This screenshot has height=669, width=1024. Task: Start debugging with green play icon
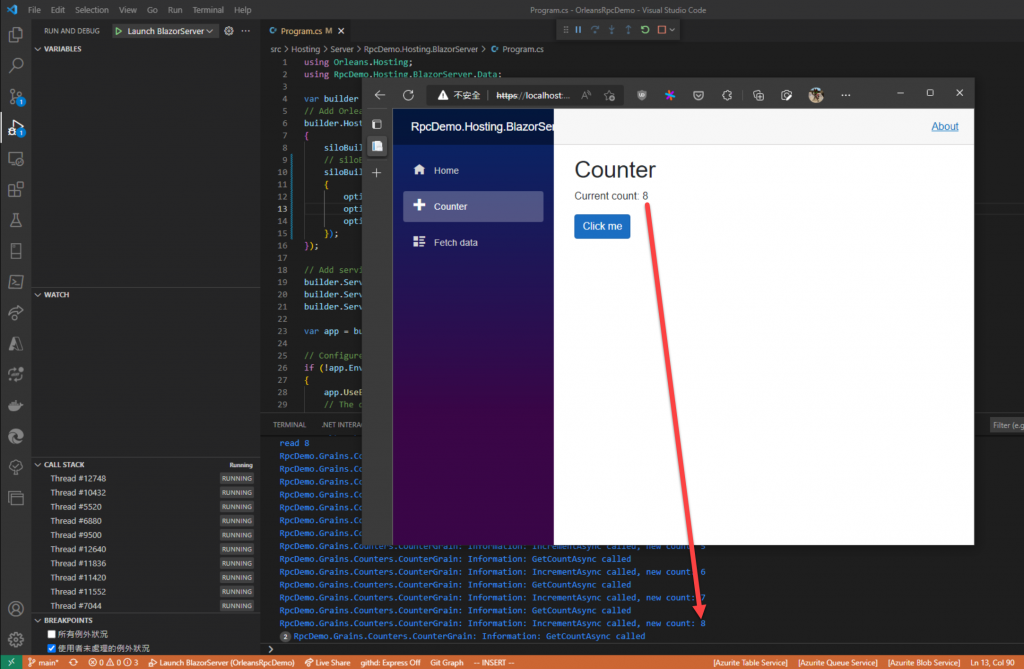click(x=119, y=31)
